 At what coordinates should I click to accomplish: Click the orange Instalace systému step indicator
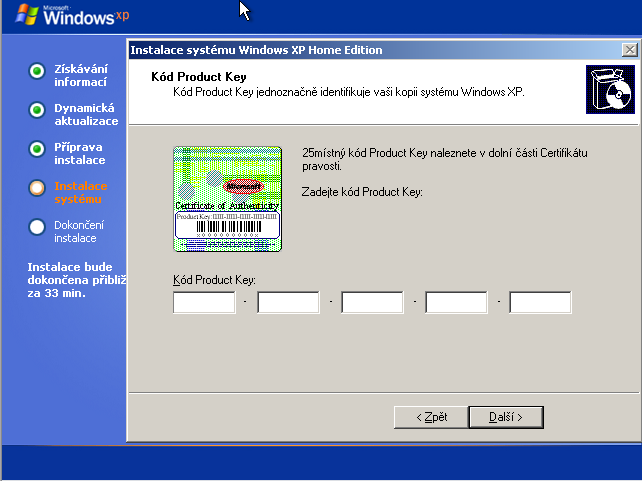[x=37, y=188]
